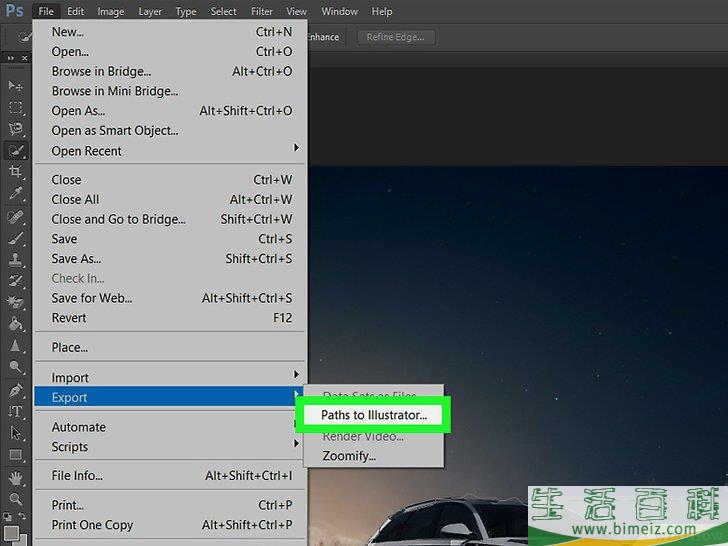Choose New from the File menu
Image resolution: width=728 pixels, height=546 pixels.
click(170, 32)
